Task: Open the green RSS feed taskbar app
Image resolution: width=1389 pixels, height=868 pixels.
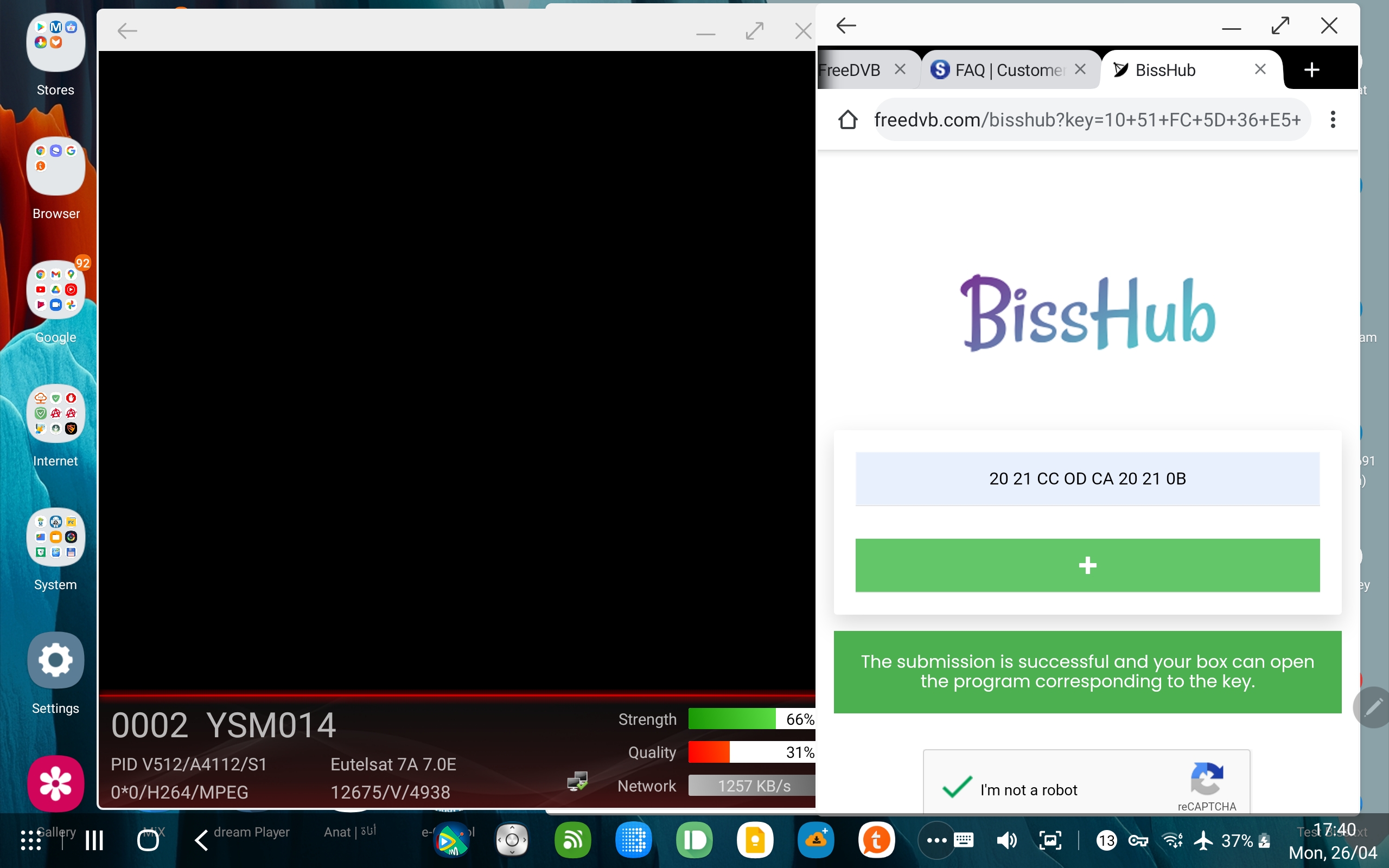Action: 573,840
